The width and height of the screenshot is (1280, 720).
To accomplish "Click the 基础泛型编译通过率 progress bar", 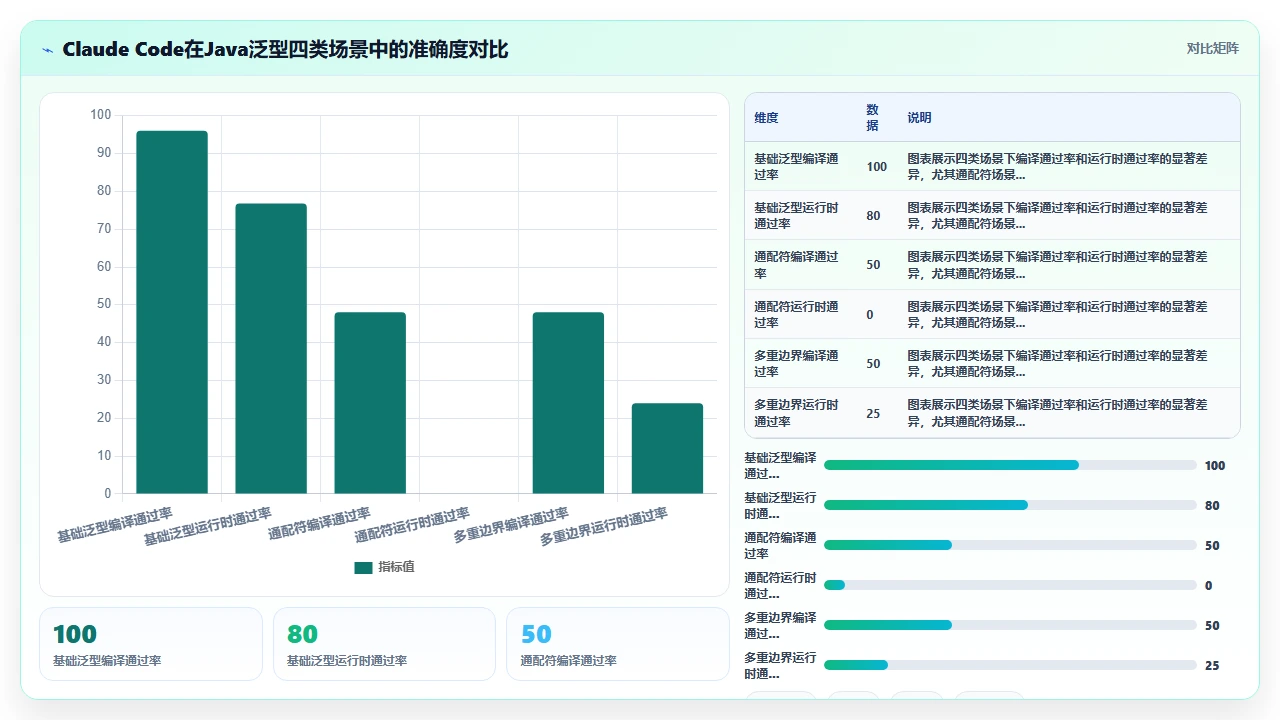I will point(1010,465).
